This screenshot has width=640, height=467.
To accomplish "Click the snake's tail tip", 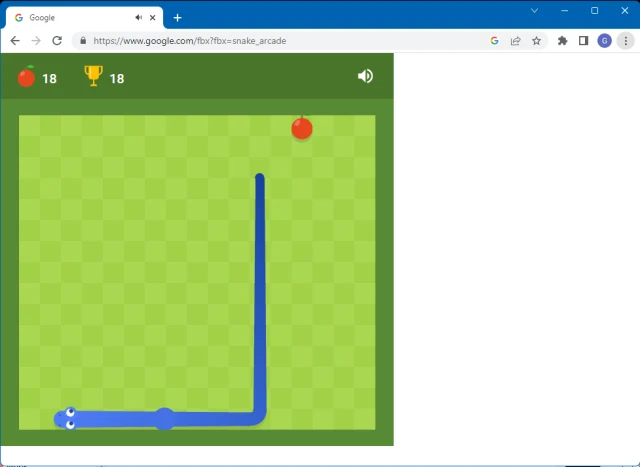I will (x=260, y=178).
